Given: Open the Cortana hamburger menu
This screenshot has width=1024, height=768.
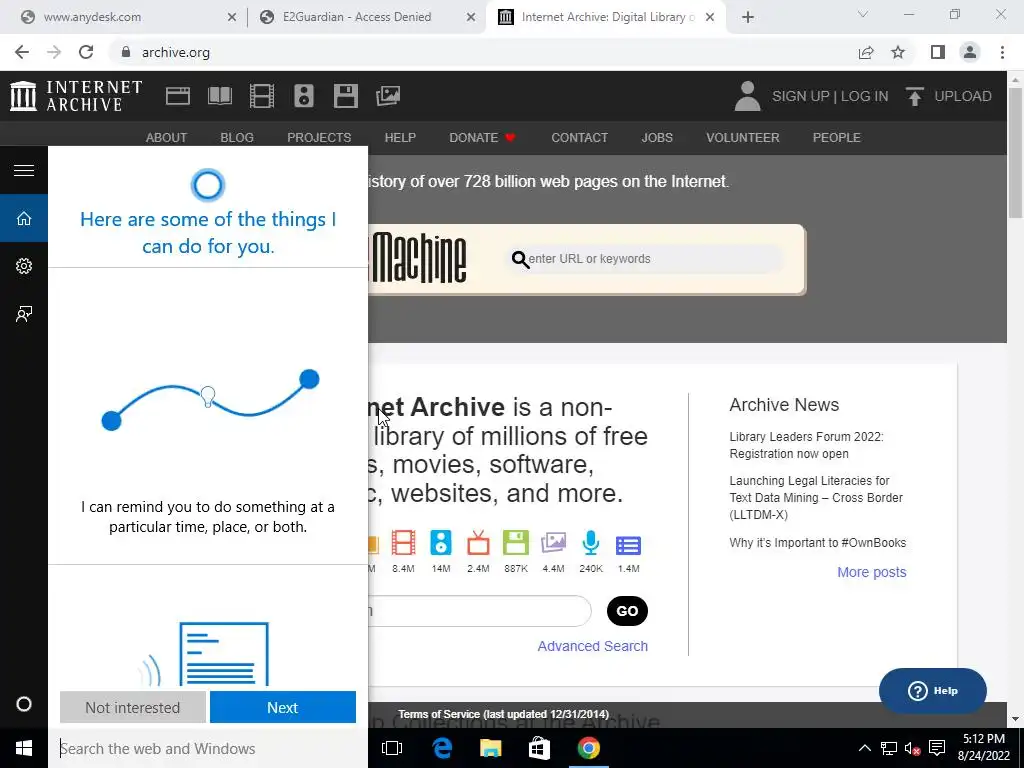Looking at the screenshot, I should tap(24, 170).
